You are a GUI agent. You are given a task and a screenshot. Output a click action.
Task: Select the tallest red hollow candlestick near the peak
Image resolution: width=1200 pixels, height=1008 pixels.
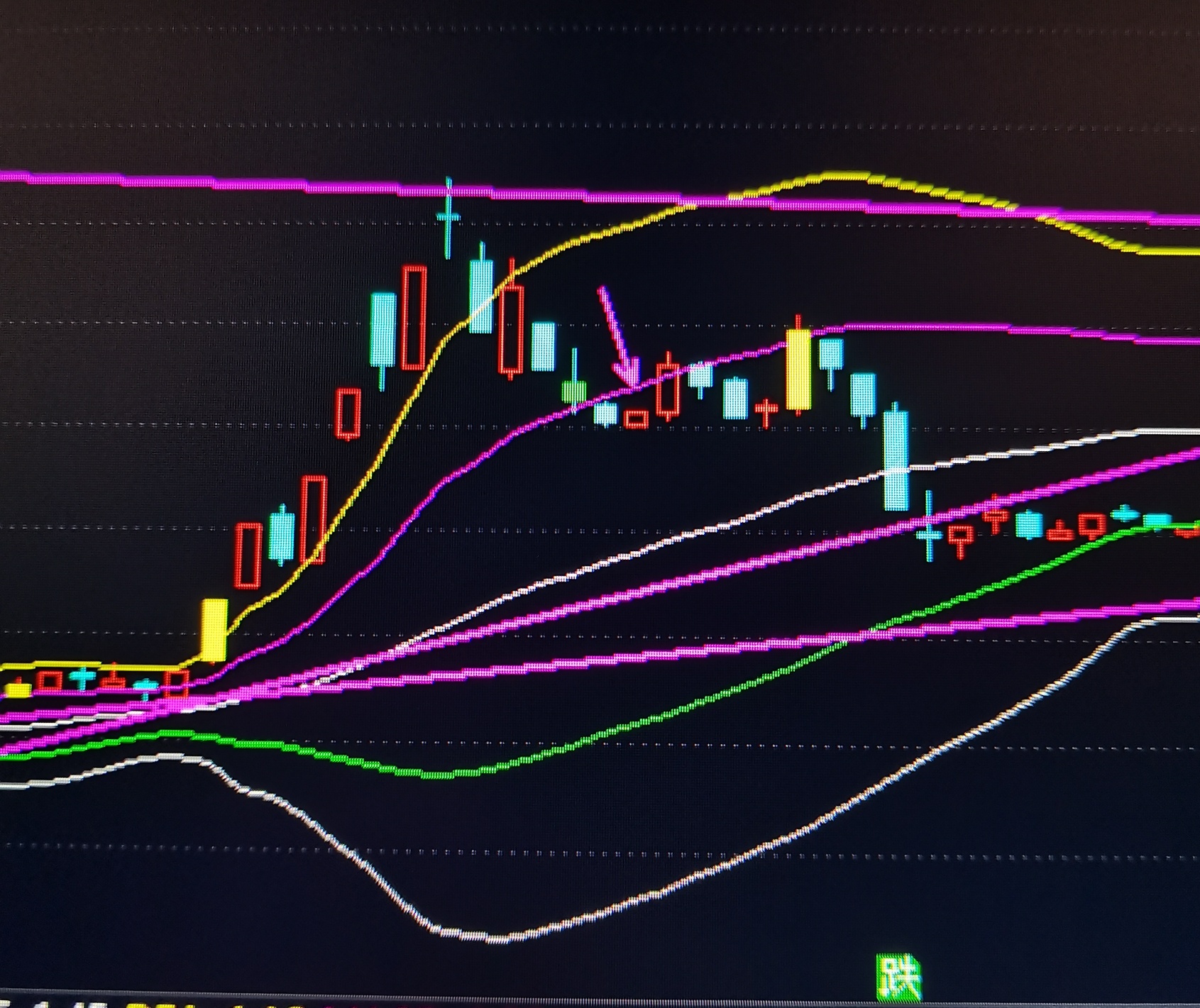click(414, 318)
